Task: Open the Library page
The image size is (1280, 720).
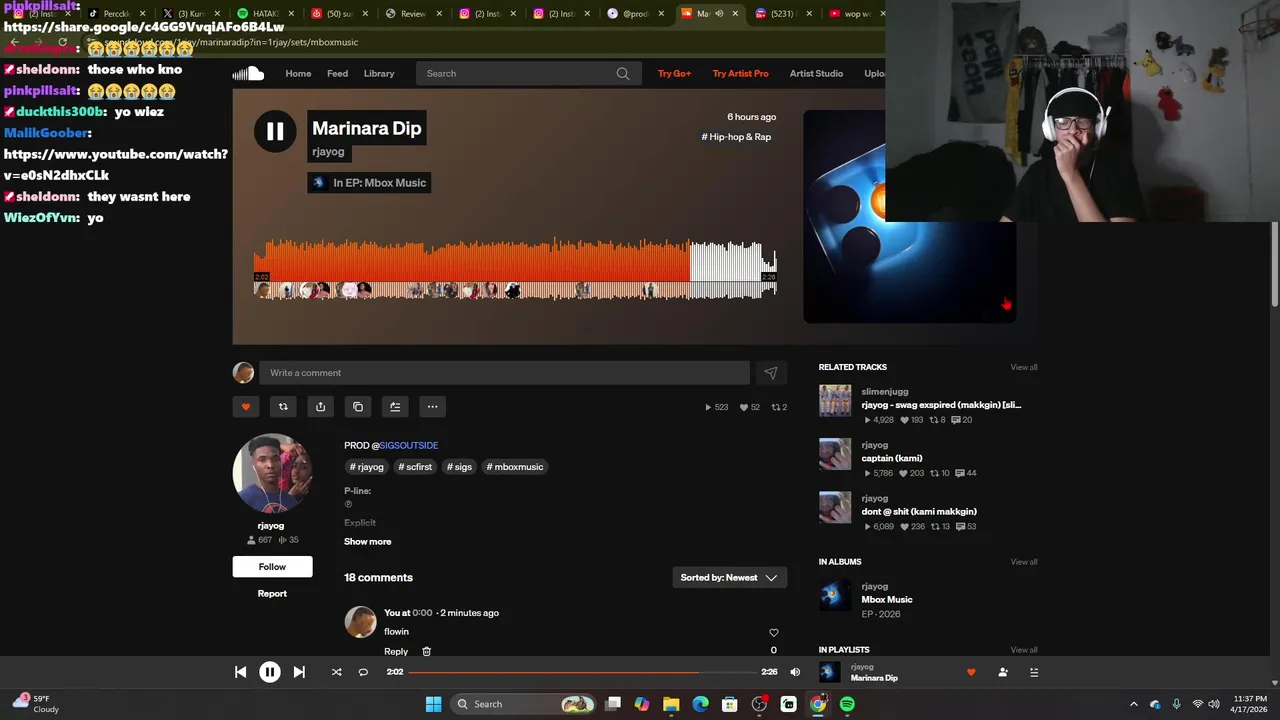Action: click(x=378, y=73)
